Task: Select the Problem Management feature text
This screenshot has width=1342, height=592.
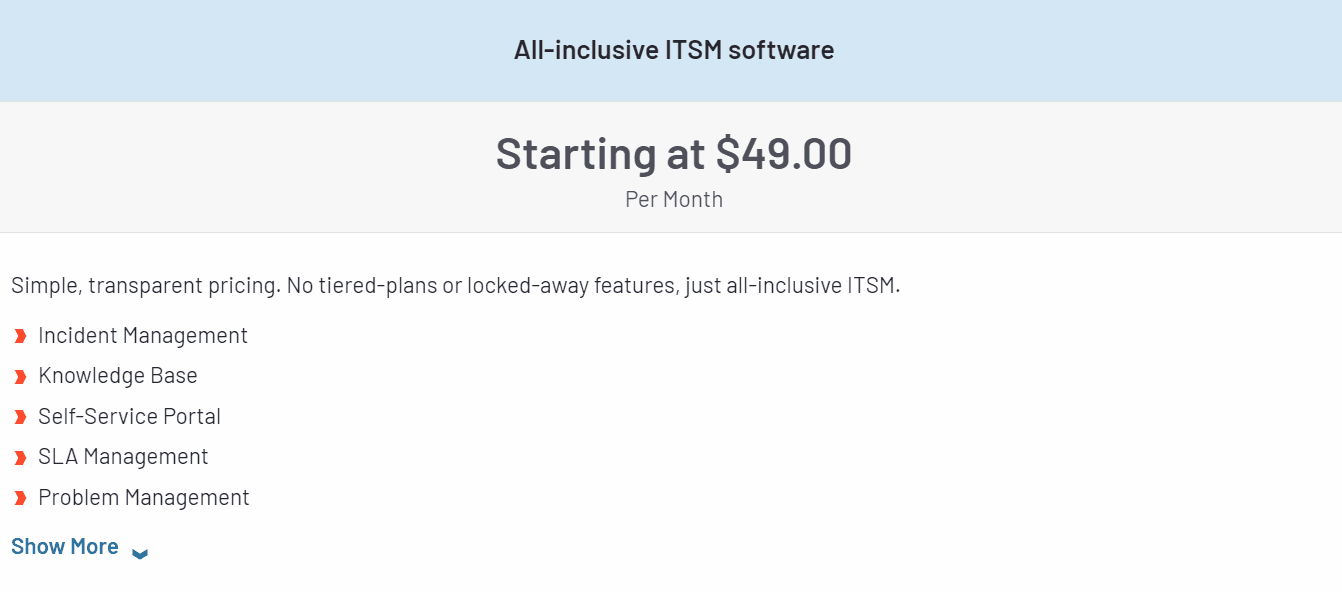Action: pyautogui.click(x=144, y=498)
